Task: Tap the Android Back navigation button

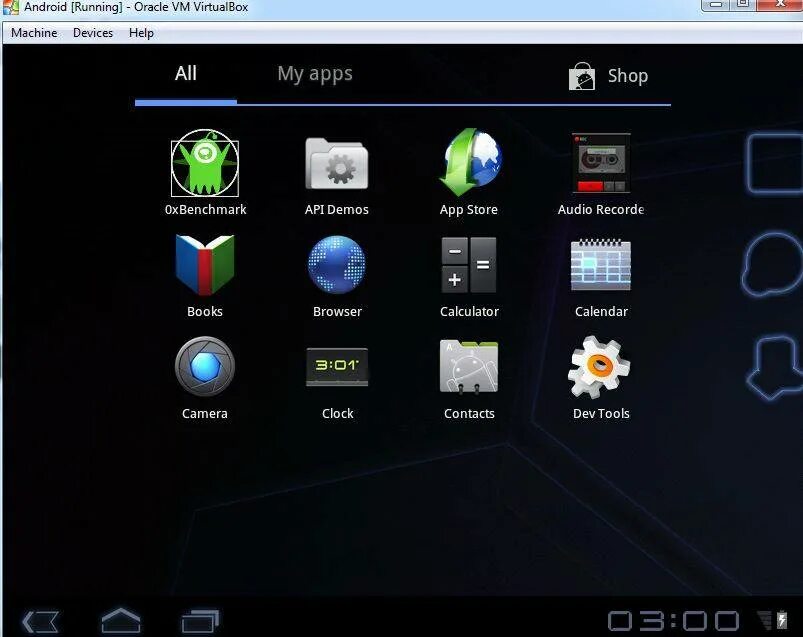Action: click(40, 622)
